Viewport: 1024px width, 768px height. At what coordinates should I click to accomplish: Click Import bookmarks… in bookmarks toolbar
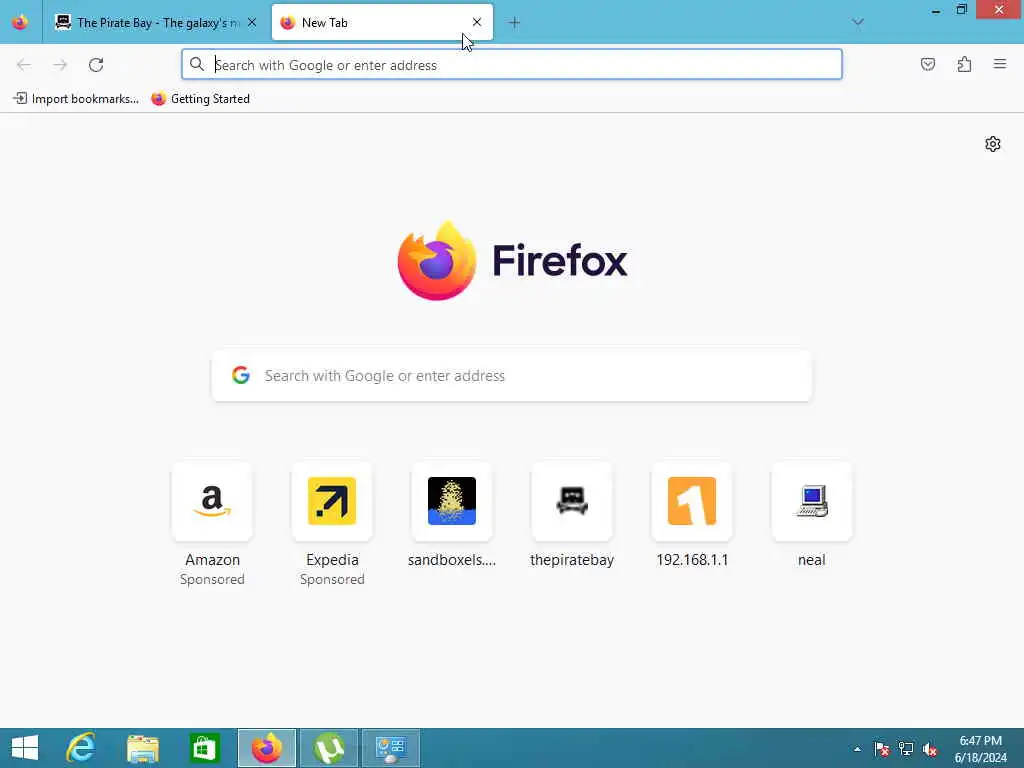tap(76, 99)
